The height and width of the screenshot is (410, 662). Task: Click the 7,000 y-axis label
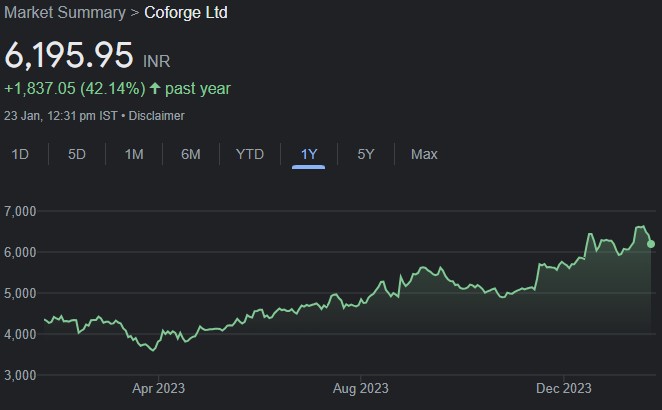coord(20,211)
